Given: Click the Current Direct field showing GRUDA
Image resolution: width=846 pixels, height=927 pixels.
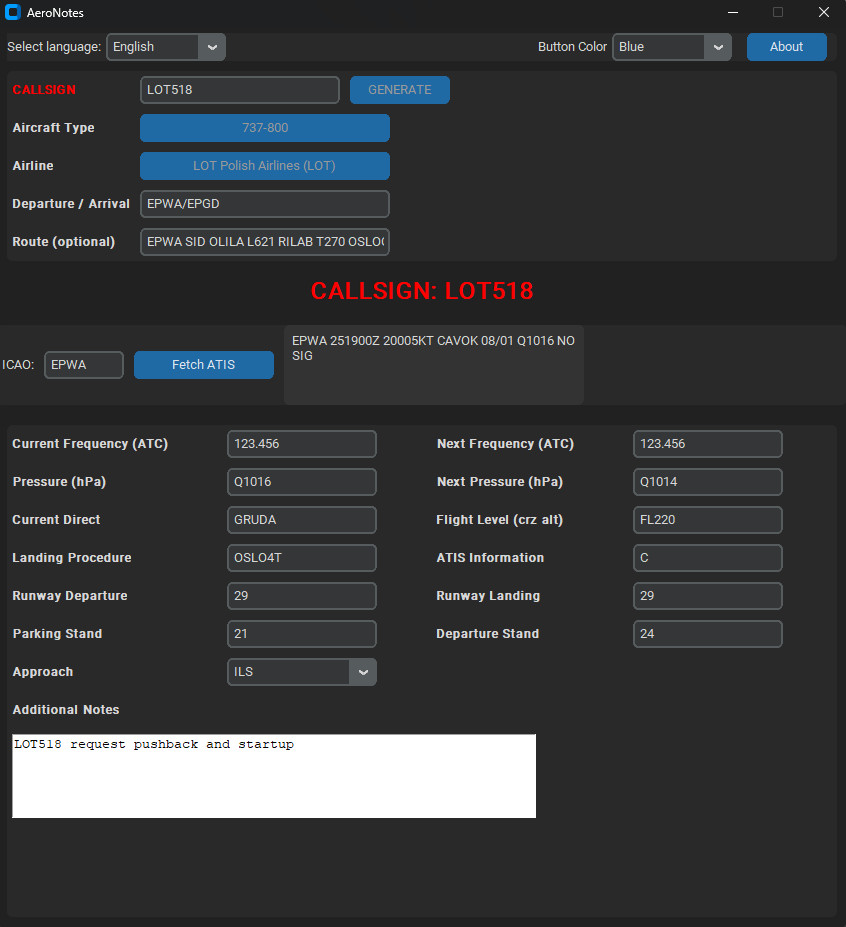Looking at the screenshot, I should coord(301,520).
